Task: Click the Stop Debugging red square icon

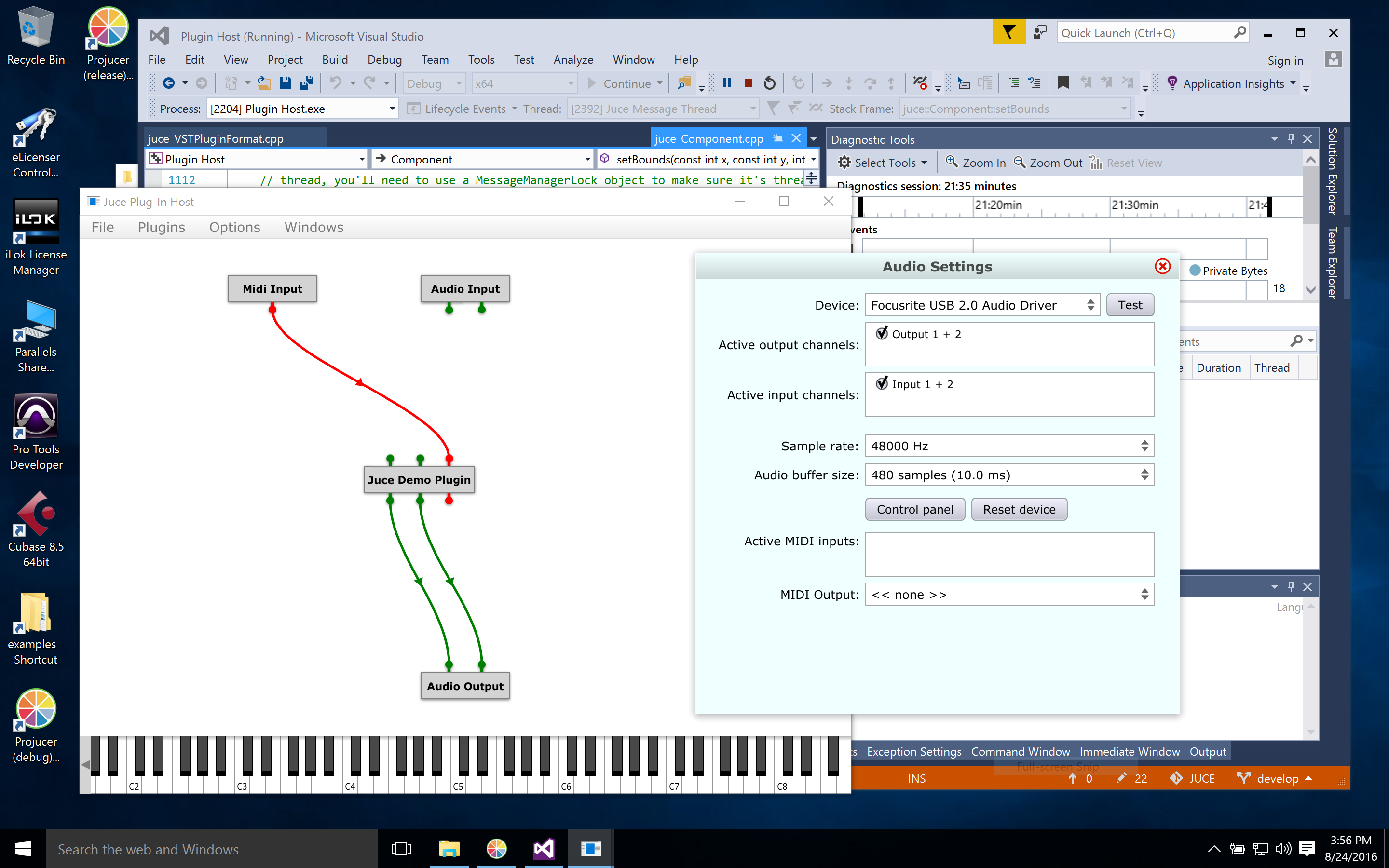Action: coord(748,83)
